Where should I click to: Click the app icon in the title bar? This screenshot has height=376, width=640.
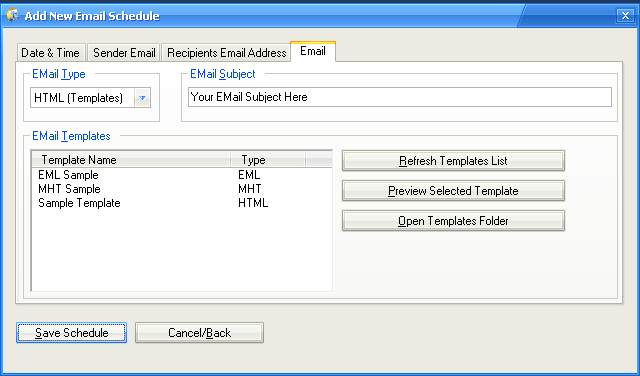(13, 16)
